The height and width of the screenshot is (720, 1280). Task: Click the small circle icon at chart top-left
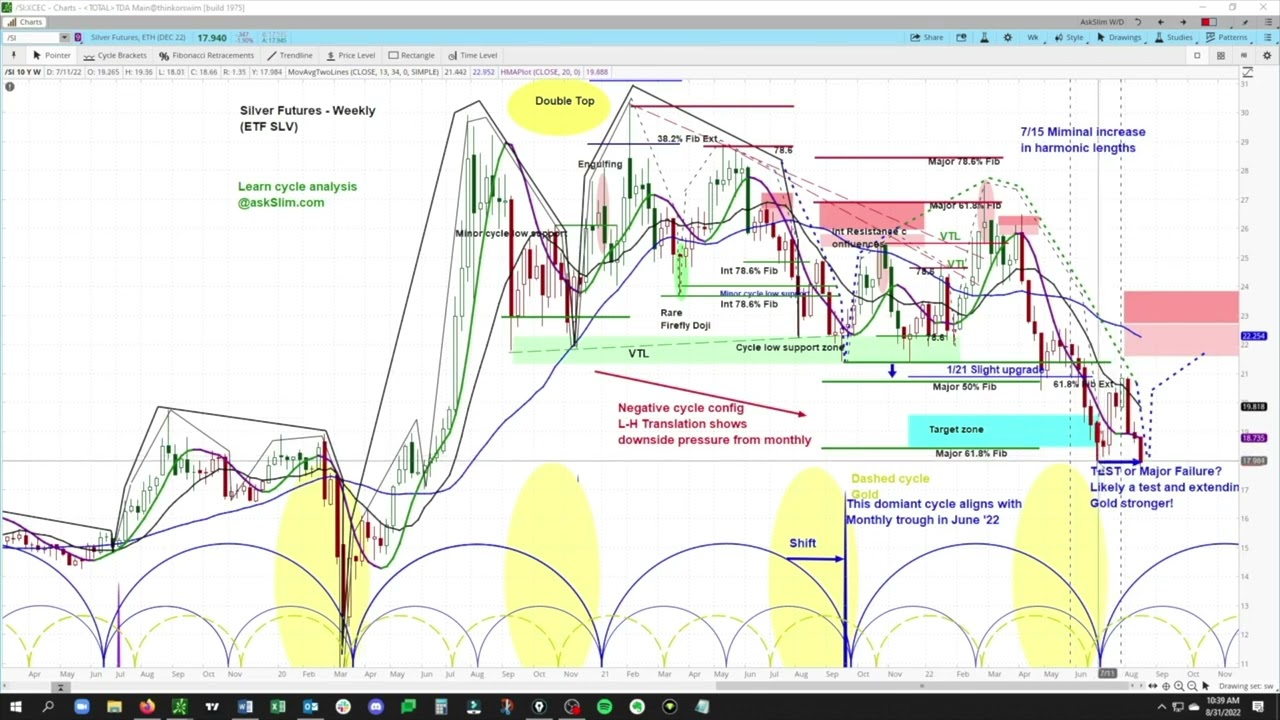(9, 87)
